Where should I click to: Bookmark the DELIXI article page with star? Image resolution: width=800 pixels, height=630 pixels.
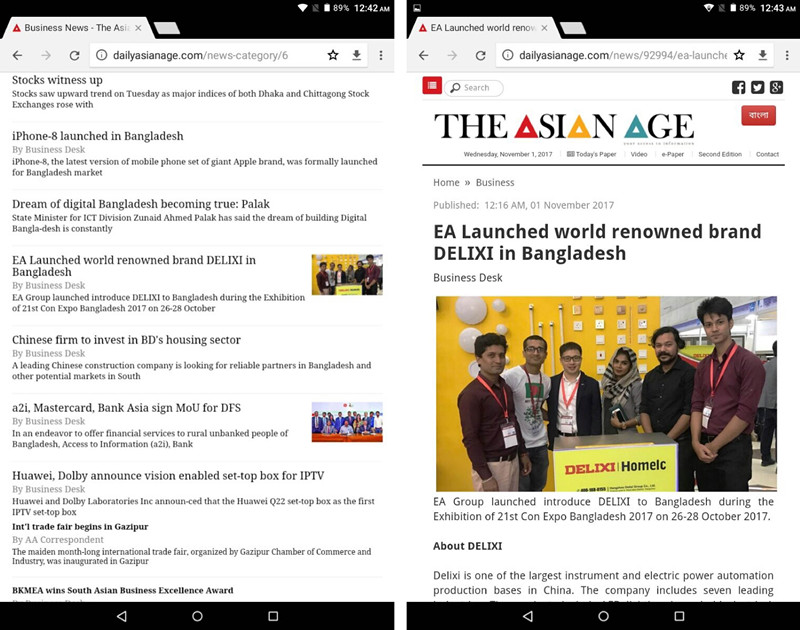tap(739, 55)
